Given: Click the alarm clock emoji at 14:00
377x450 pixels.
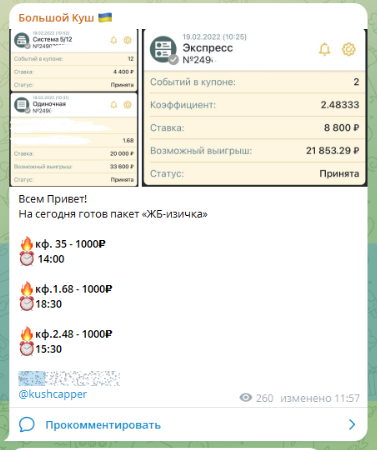Looking at the screenshot, I should coord(27,259).
